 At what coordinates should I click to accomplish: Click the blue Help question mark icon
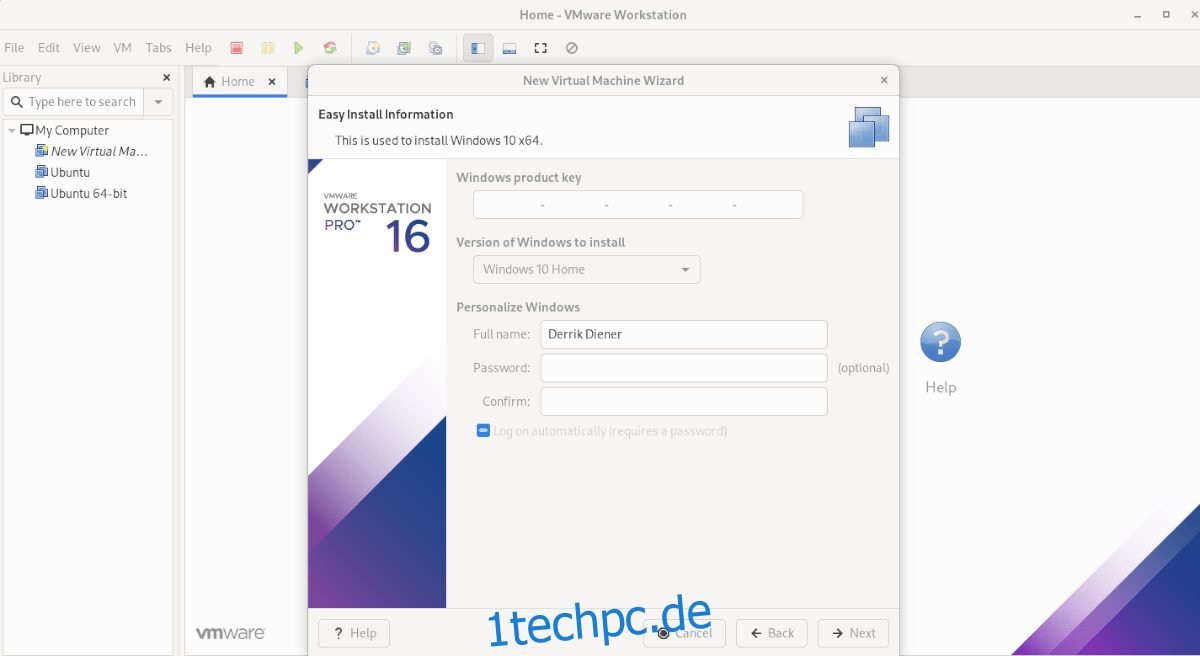[x=940, y=342]
